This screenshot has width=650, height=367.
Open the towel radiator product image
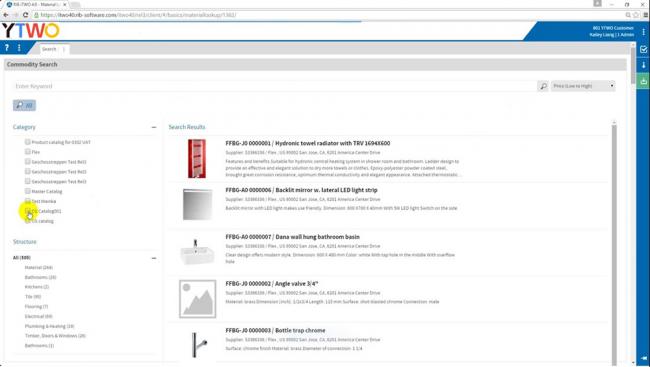197,159
